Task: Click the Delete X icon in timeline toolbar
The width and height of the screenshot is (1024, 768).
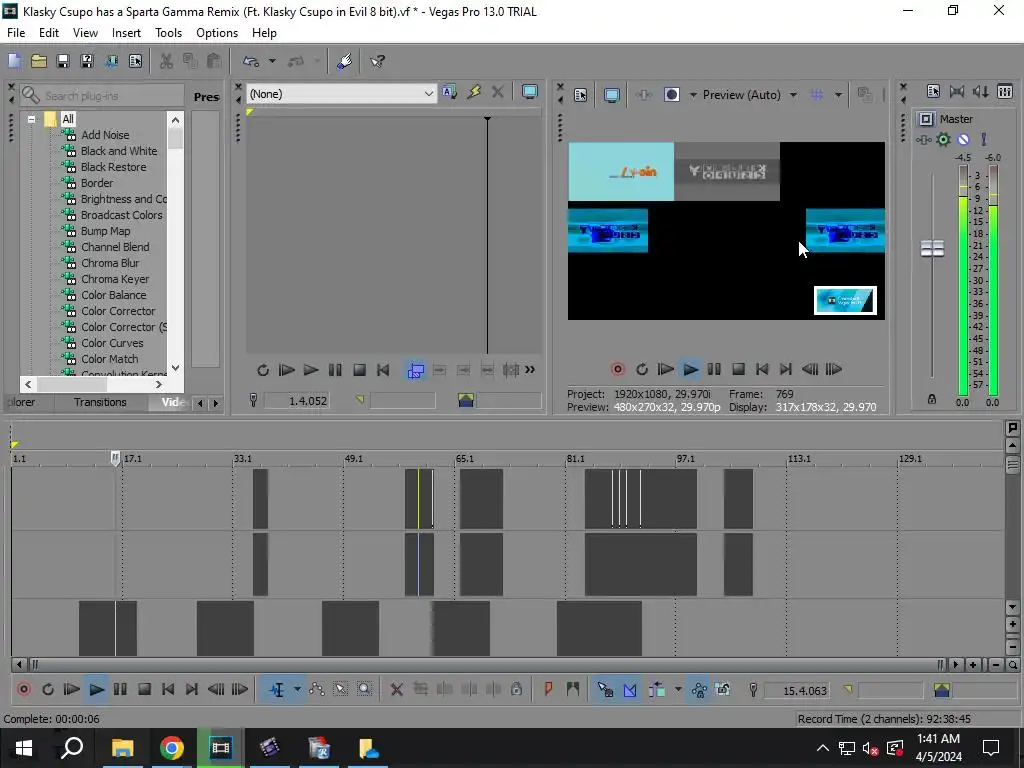Action: tap(396, 690)
